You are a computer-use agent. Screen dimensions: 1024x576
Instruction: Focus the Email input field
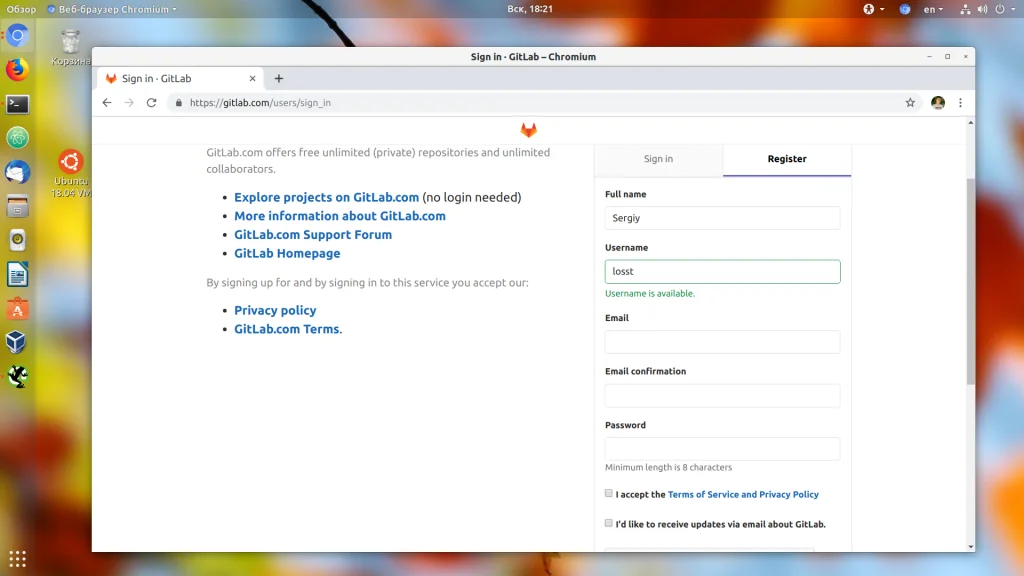coord(722,342)
